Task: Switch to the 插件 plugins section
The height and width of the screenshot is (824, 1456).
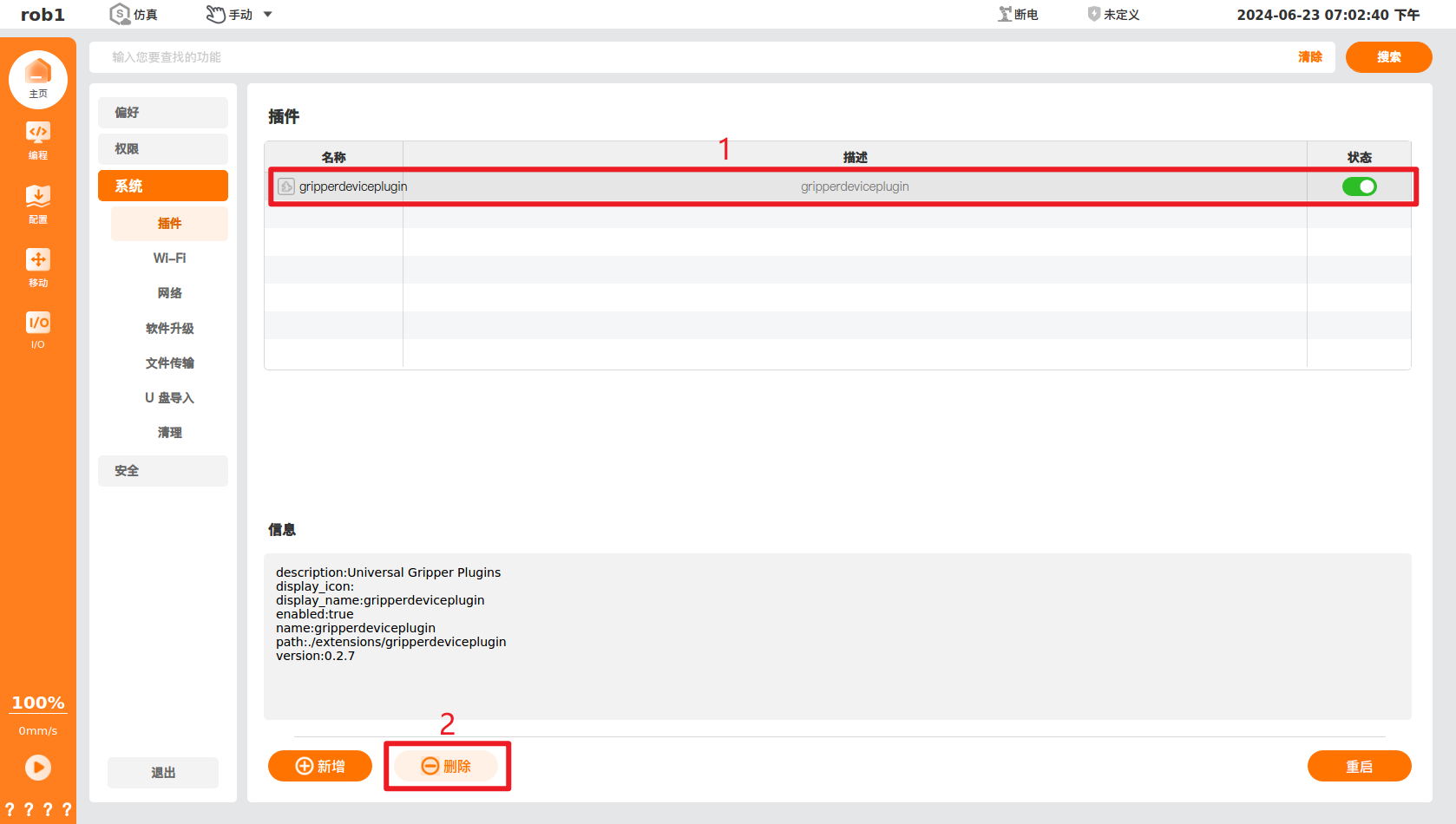Action: pos(169,223)
